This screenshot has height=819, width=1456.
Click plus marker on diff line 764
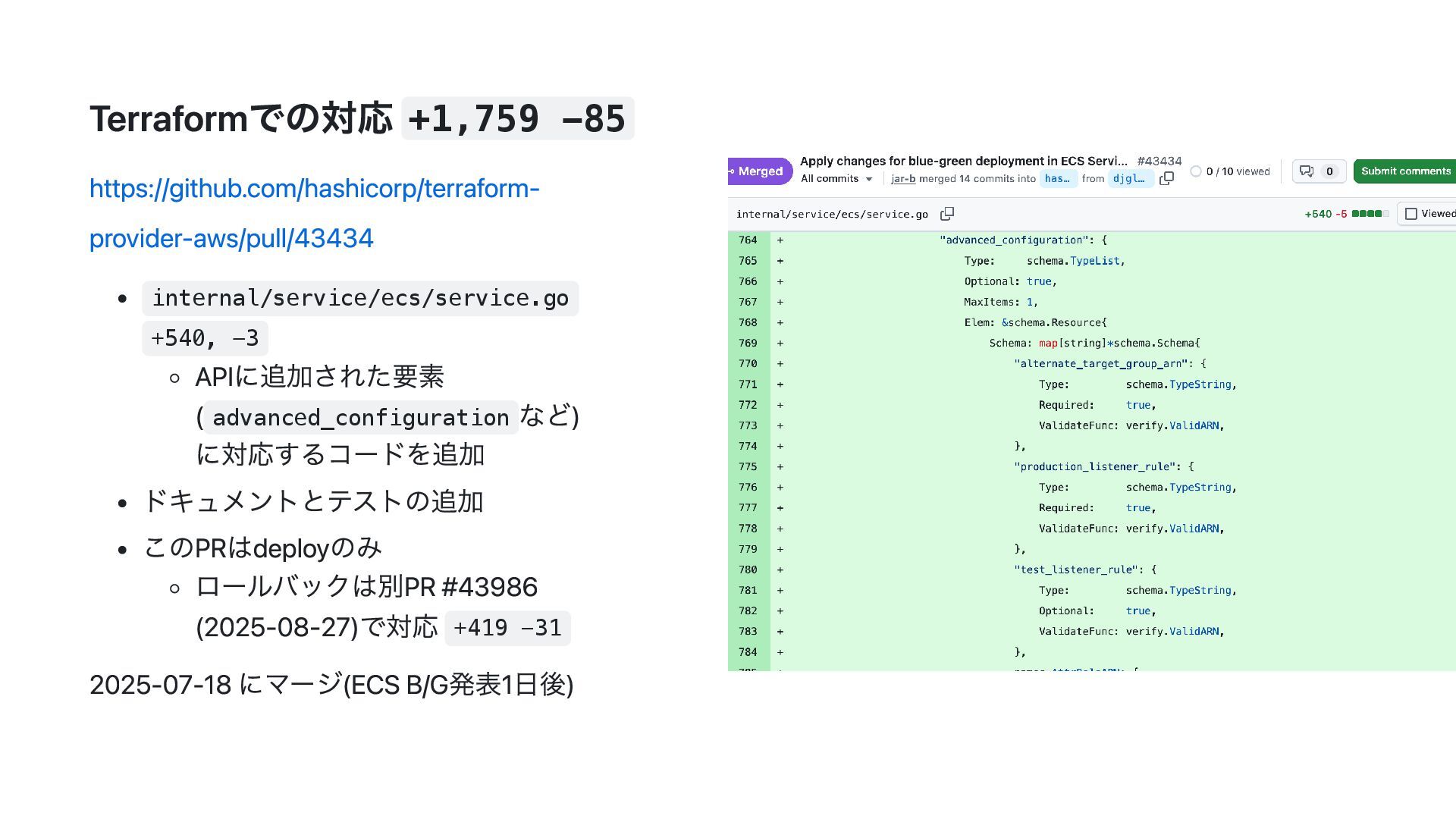click(x=780, y=240)
